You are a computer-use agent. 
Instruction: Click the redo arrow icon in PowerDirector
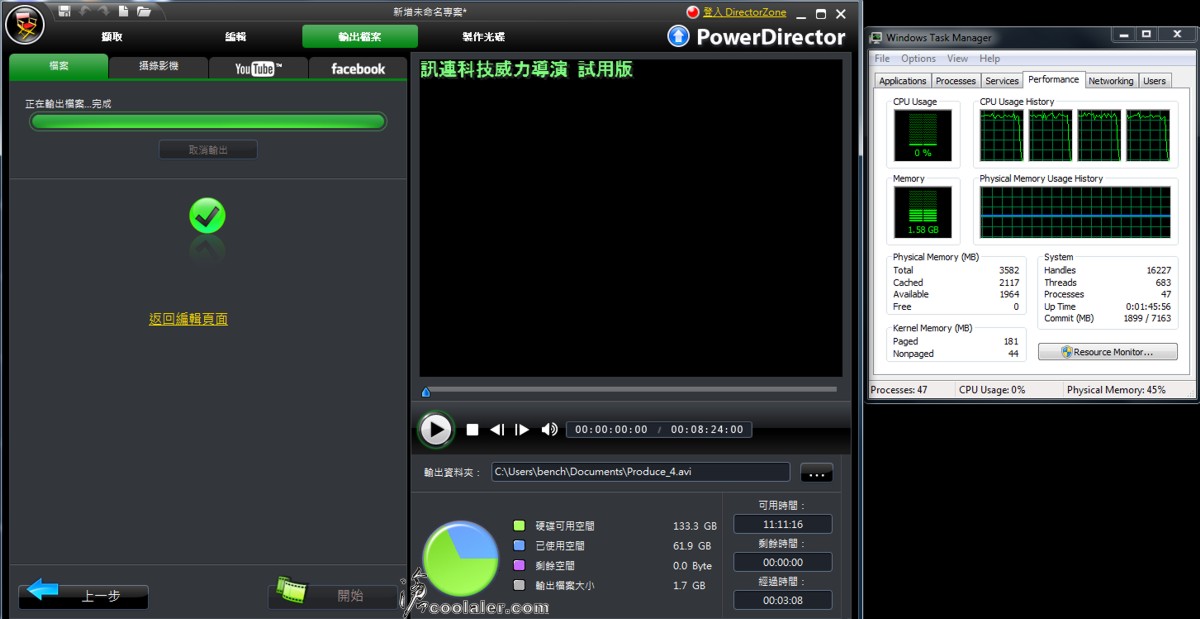click(x=103, y=11)
